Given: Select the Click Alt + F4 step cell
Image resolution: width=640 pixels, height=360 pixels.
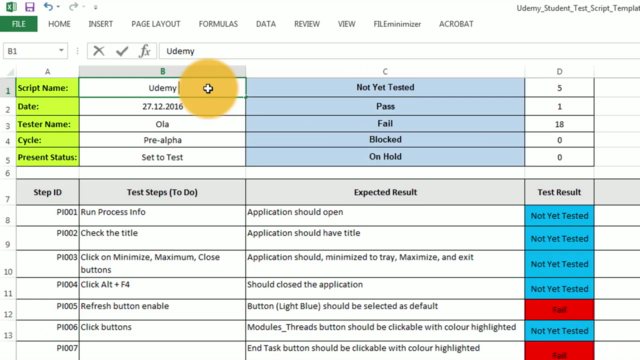Looking at the screenshot, I should (162, 289).
